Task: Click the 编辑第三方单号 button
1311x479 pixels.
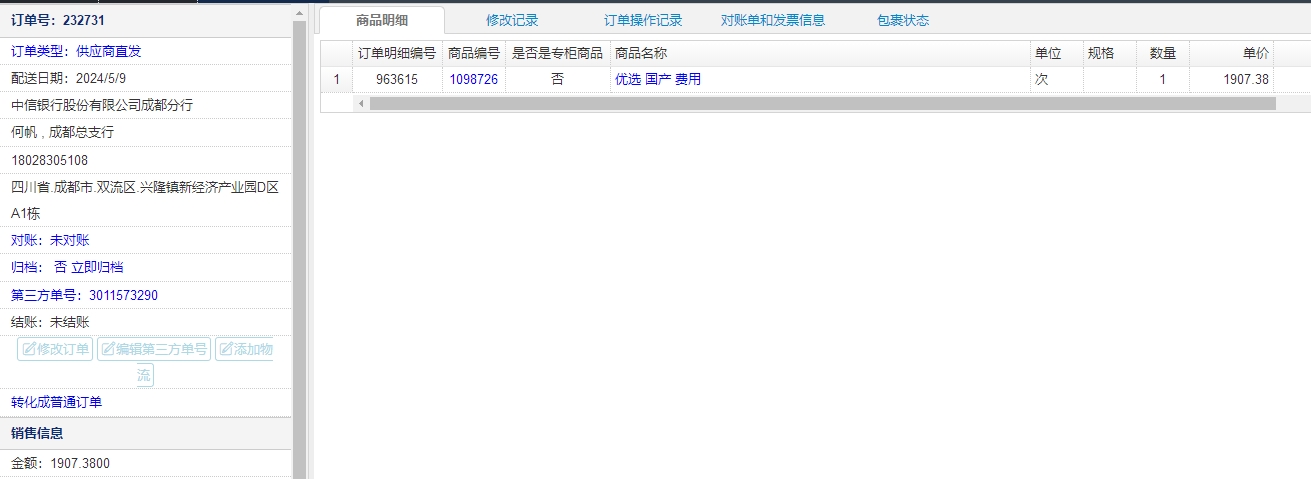Action: 154,349
